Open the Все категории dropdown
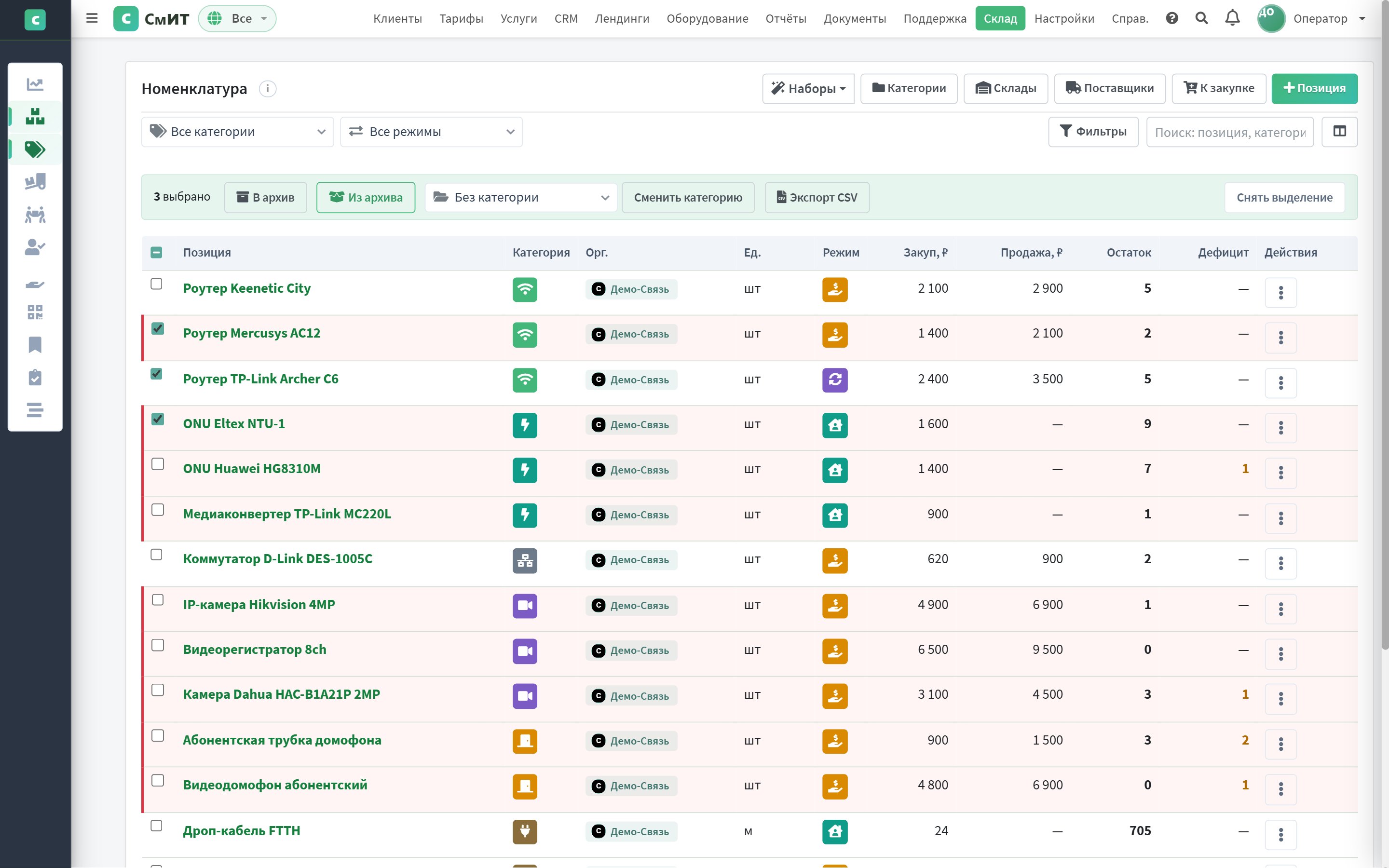 click(238, 132)
